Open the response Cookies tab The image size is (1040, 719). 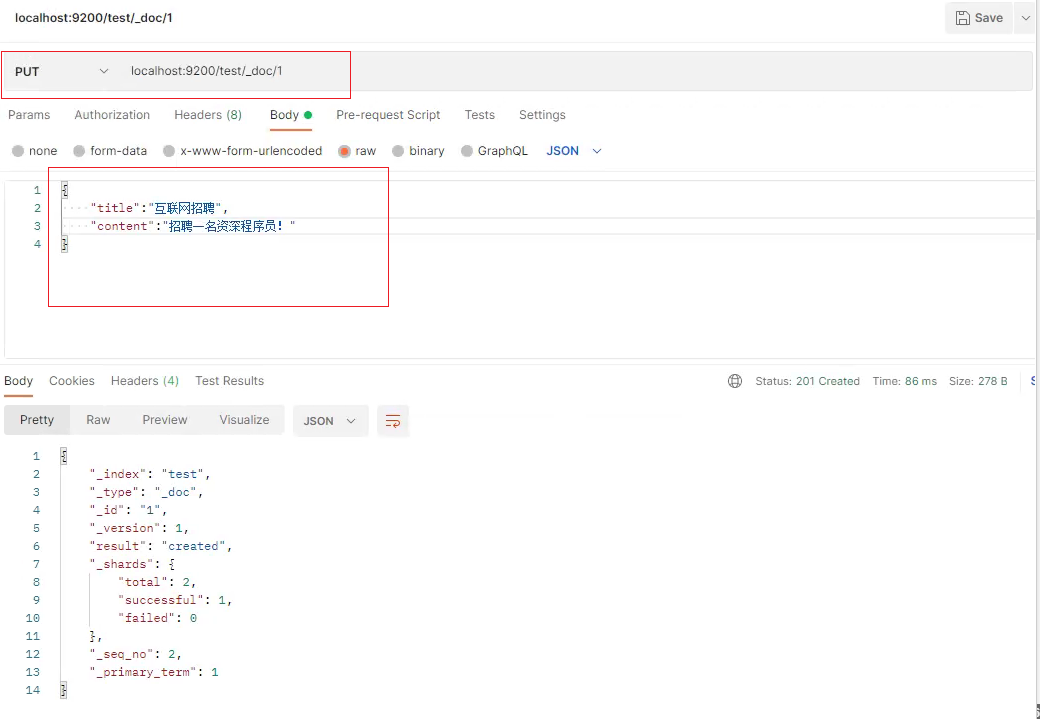click(72, 381)
